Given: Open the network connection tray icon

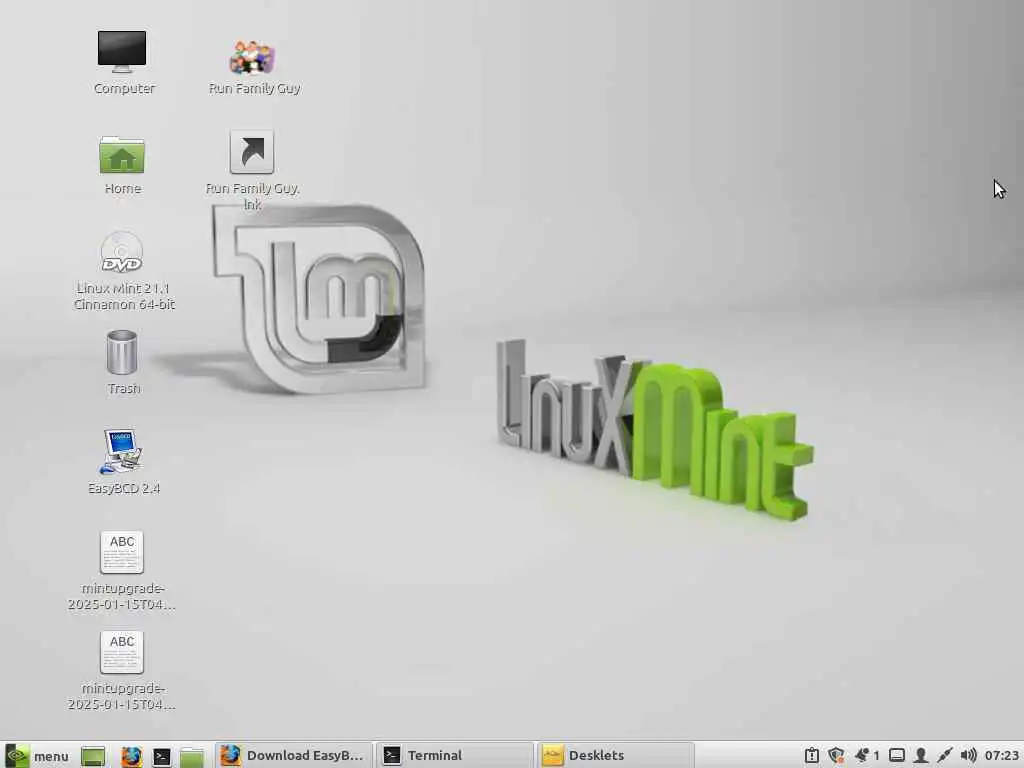Looking at the screenshot, I should (x=944, y=756).
